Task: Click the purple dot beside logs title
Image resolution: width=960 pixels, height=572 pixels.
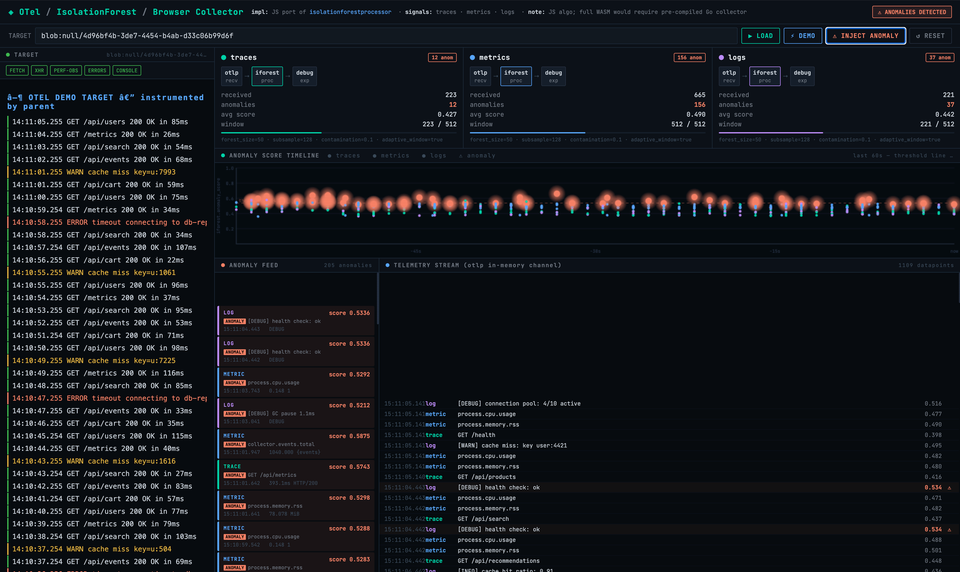Action: pos(721,58)
